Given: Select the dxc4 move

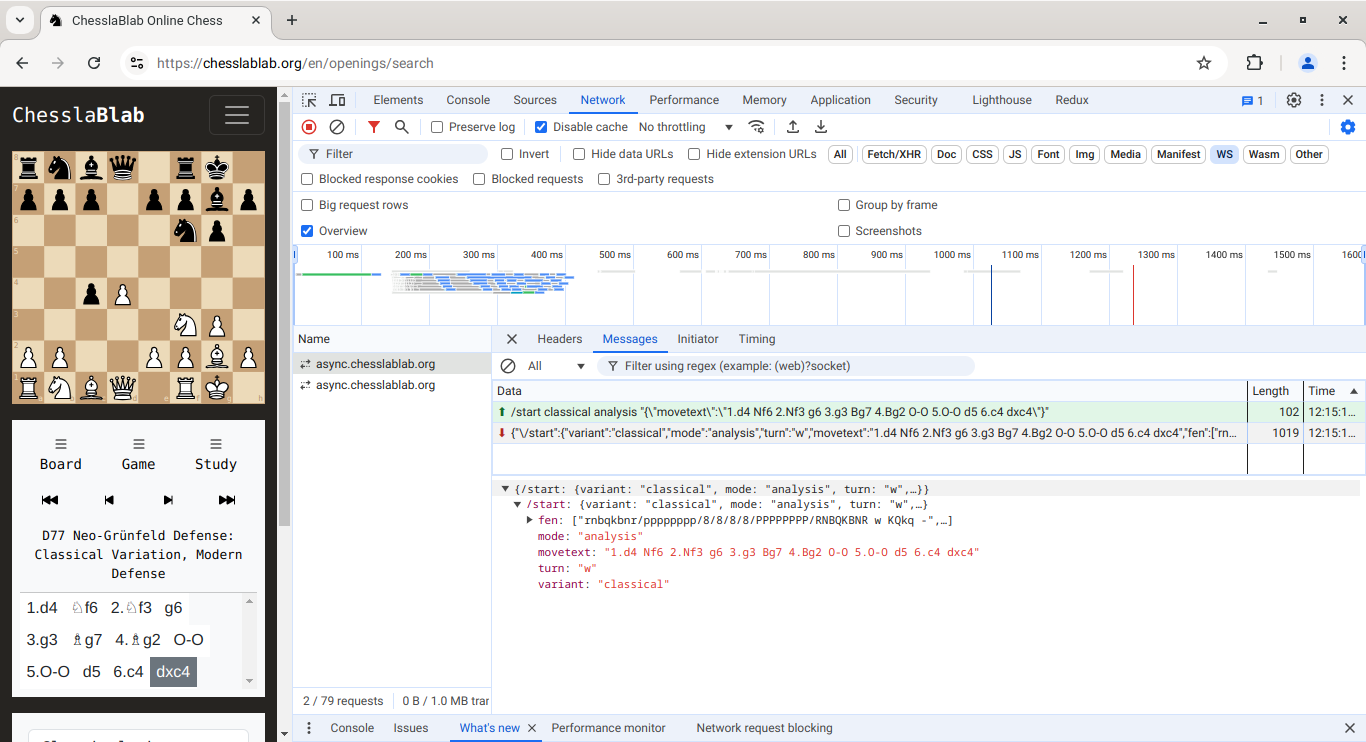Looking at the screenshot, I should point(173,672).
